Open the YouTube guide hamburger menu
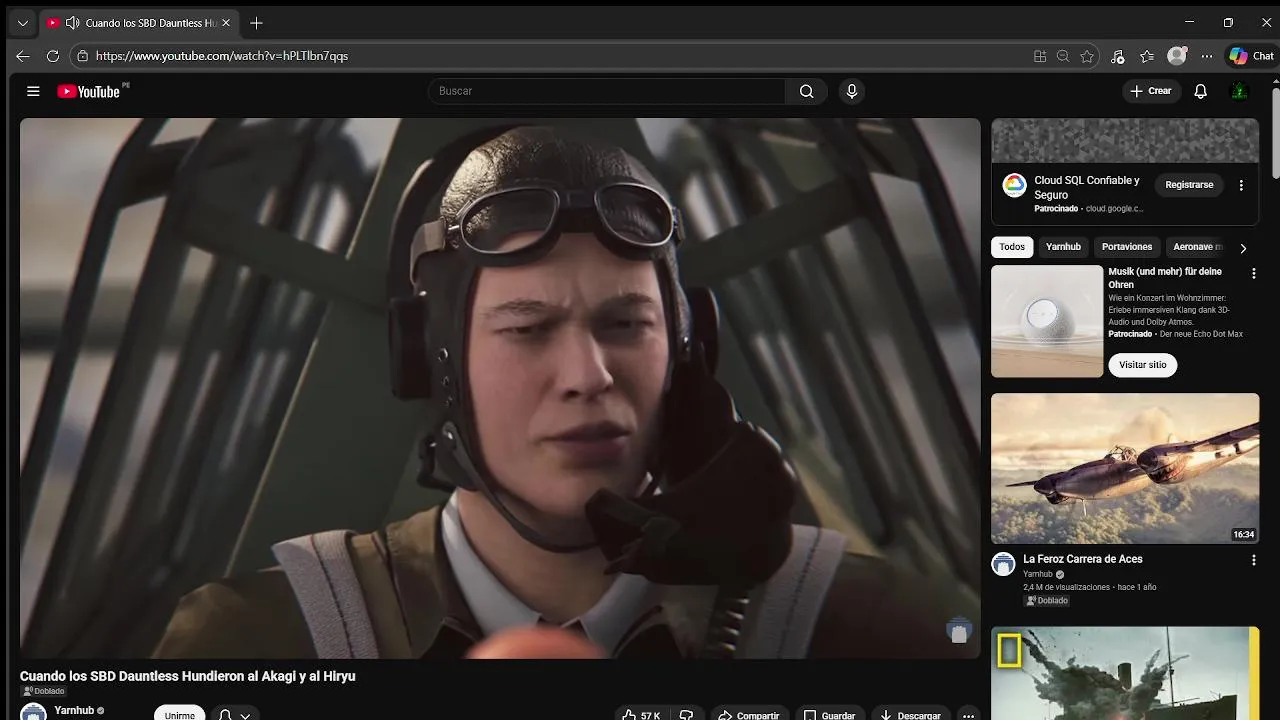The image size is (1280, 720). 33,91
